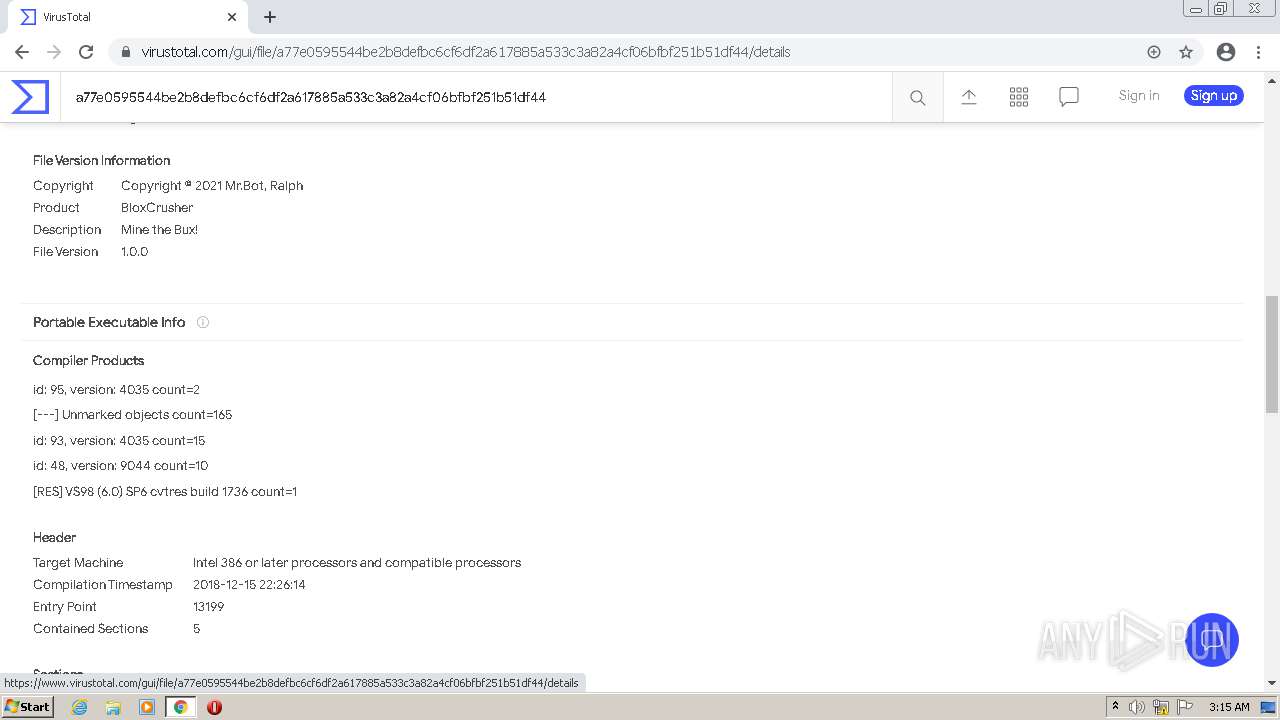Reload the page
1280x720 pixels.
pyautogui.click(x=86, y=52)
